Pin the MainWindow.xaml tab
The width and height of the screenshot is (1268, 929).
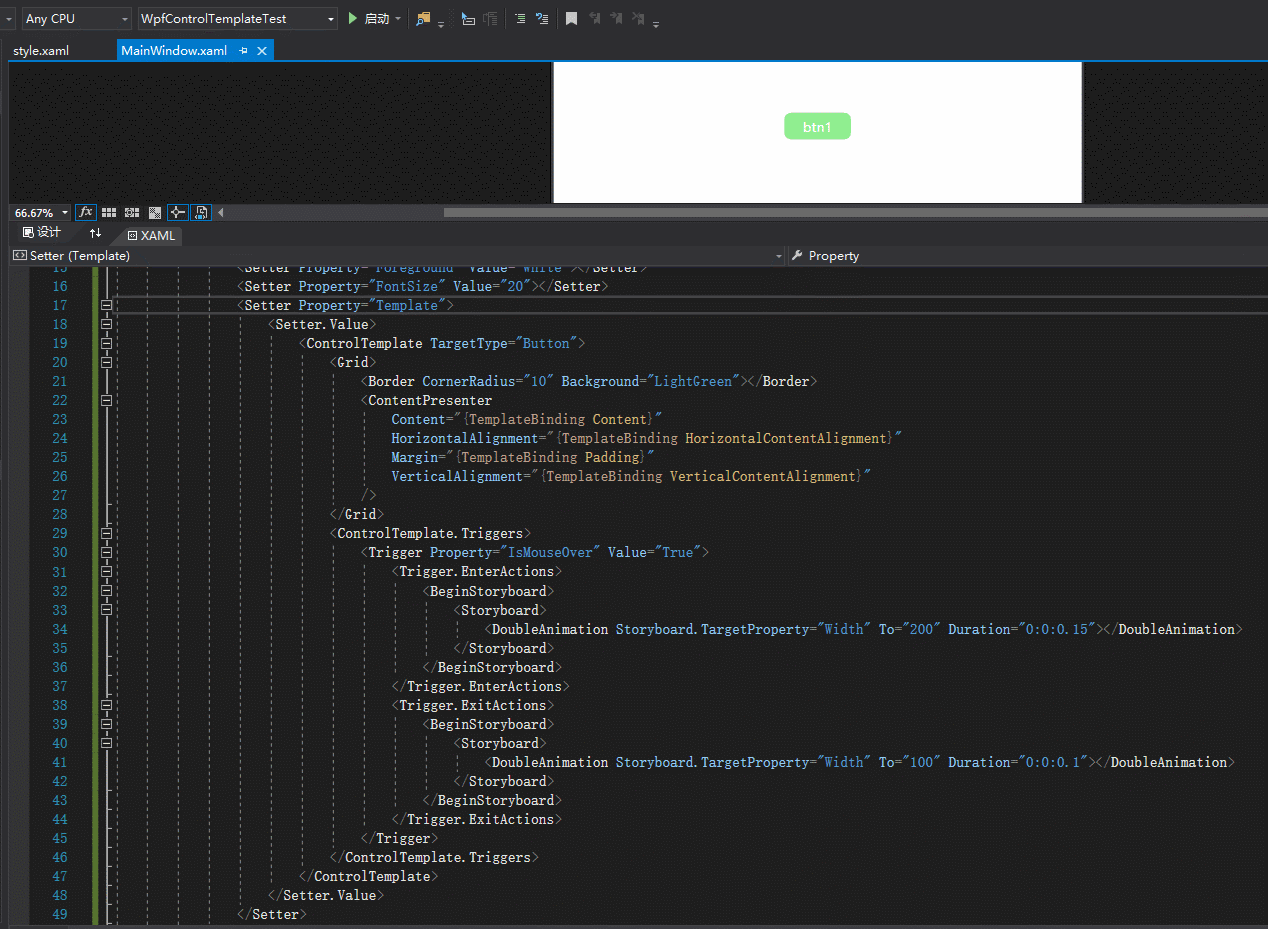(x=243, y=51)
